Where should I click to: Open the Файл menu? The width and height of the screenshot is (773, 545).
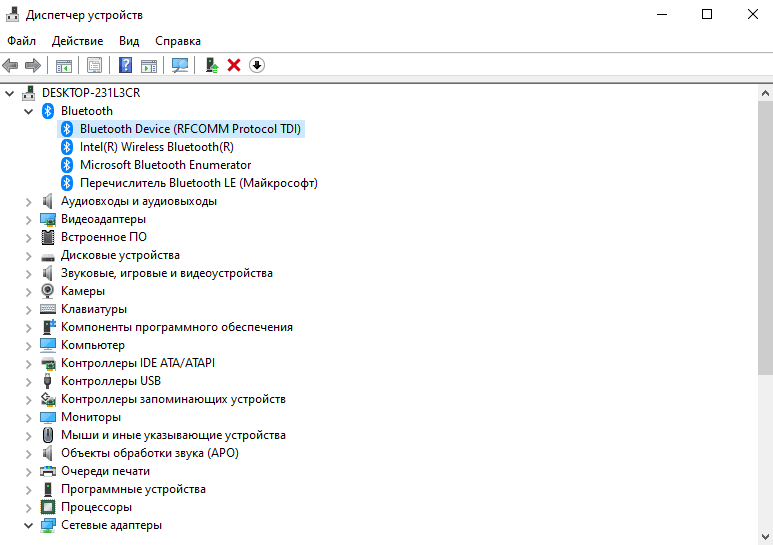tap(21, 41)
